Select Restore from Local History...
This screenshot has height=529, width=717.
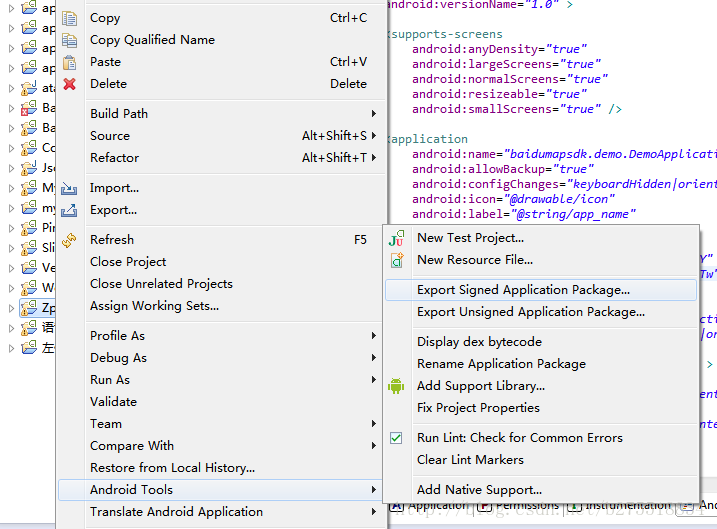[x=222, y=467]
